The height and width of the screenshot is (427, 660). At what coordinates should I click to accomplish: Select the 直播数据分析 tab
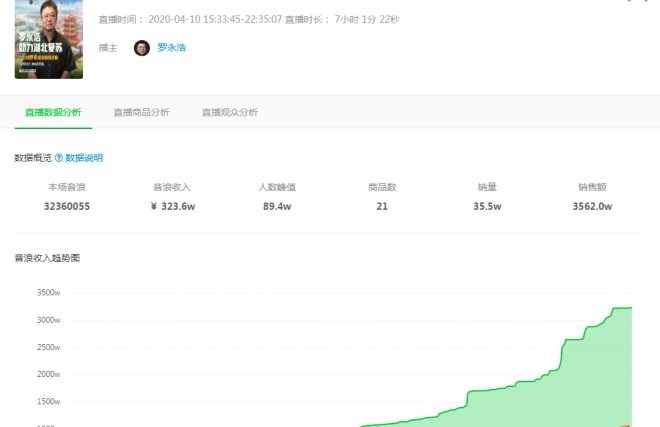click(x=53, y=112)
